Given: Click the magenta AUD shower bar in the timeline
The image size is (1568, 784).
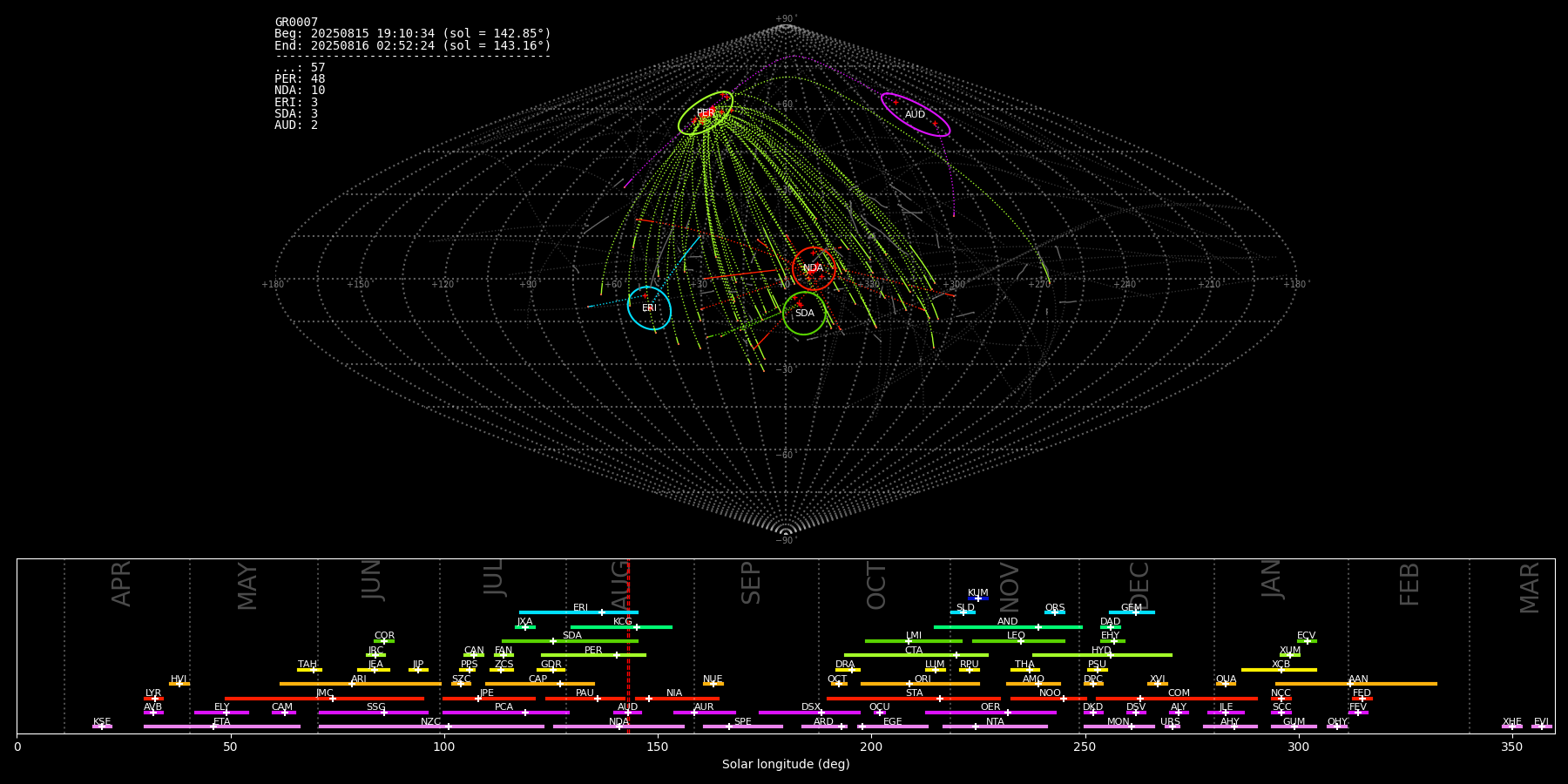Looking at the screenshot, I should pyautogui.click(x=627, y=713).
